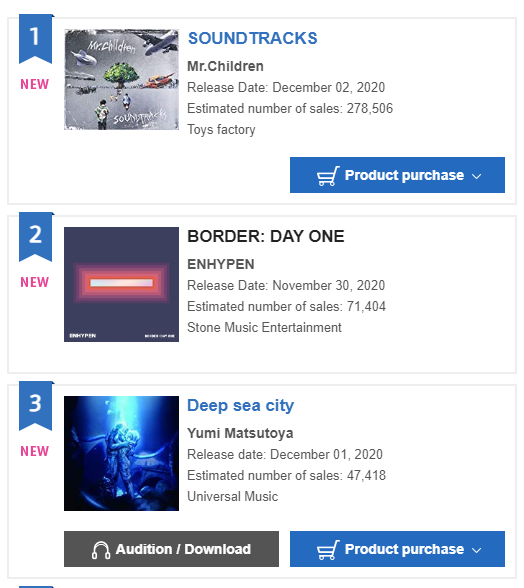
Task: Open the Deep sea city title link
Action: [x=240, y=405]
